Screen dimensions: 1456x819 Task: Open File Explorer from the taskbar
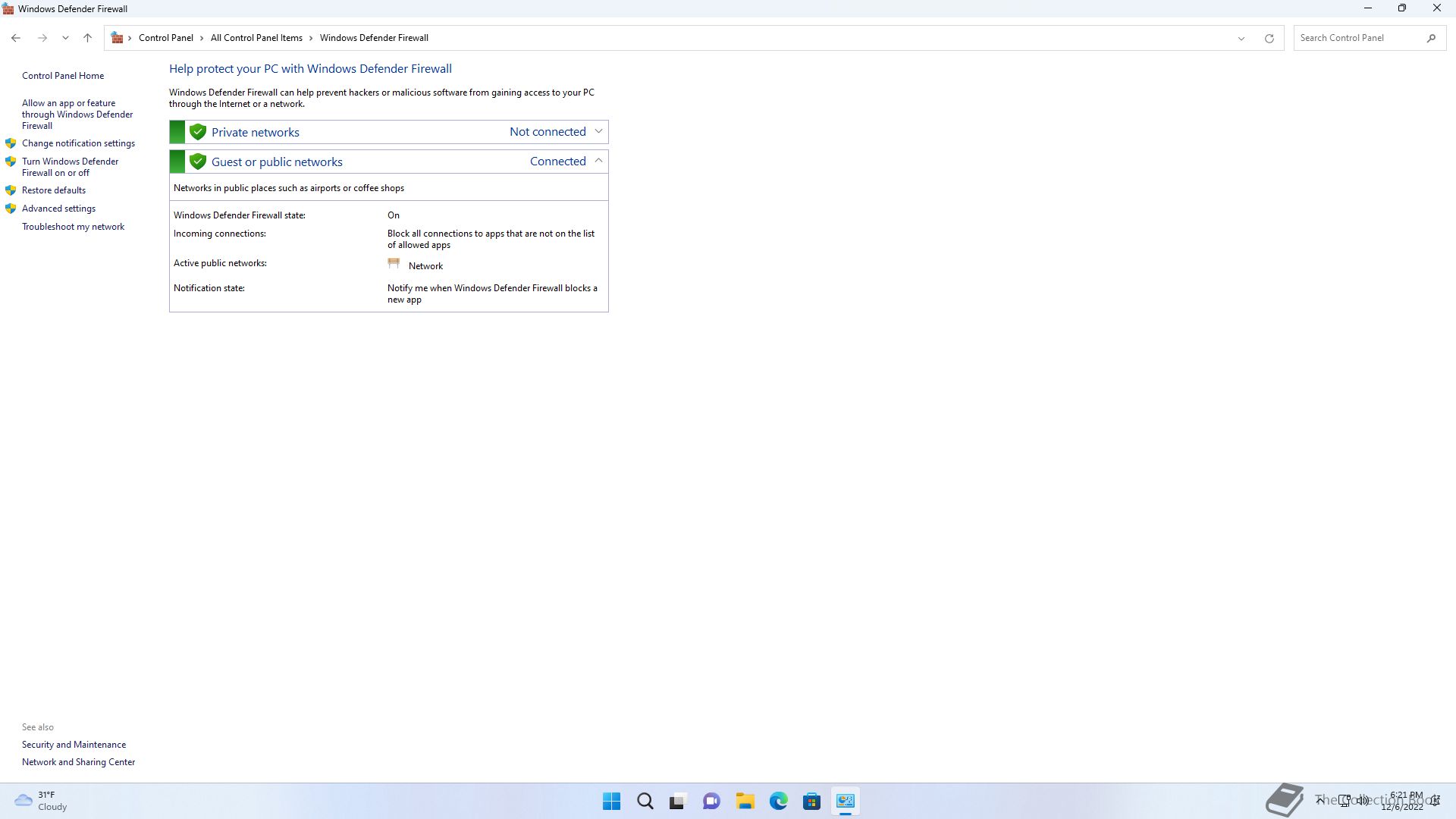pos(745,801)
